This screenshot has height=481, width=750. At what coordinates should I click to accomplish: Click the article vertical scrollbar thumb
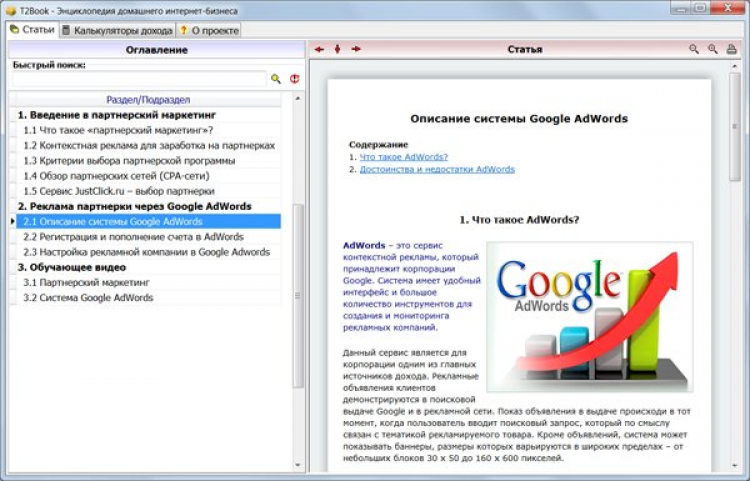pyautogui.click(x=735, y=127)
